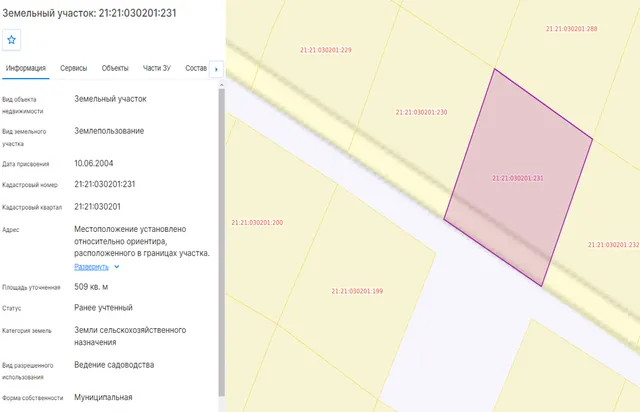Image resolution: width=640 pixels, height=412 pixels.
Task: Show more tabs with right arrow
Action: [216, 69]
